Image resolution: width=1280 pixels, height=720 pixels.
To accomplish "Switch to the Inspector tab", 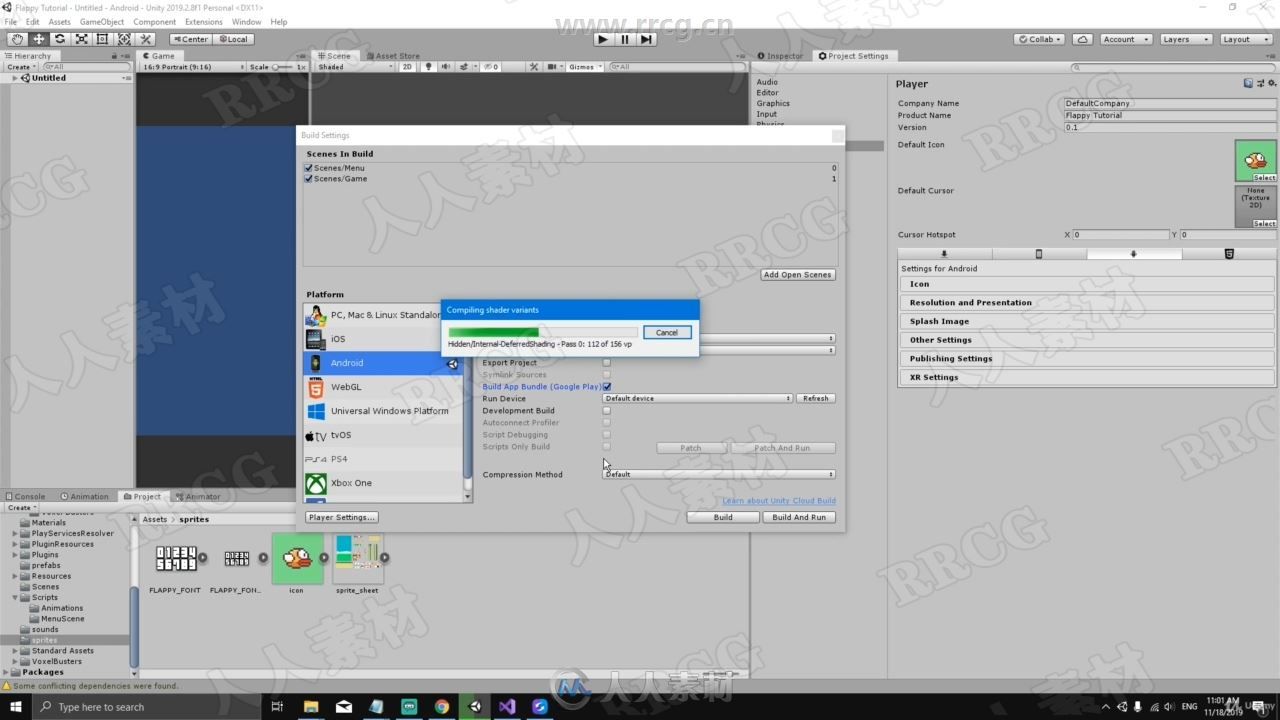I will pos(781,56).
